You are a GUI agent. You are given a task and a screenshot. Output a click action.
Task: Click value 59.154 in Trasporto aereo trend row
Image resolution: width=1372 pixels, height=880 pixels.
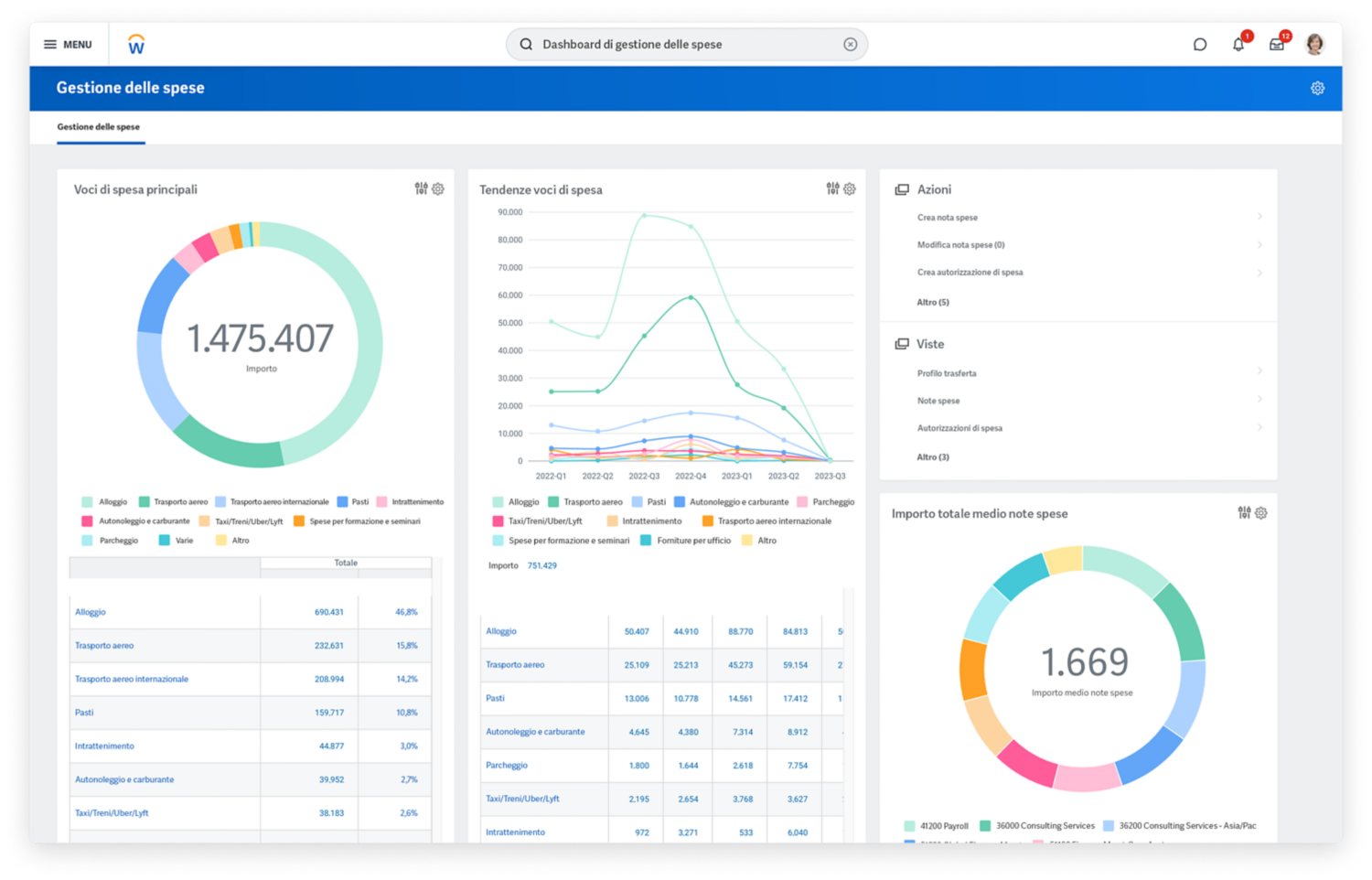pyautogui.click(x=795, y=665)
